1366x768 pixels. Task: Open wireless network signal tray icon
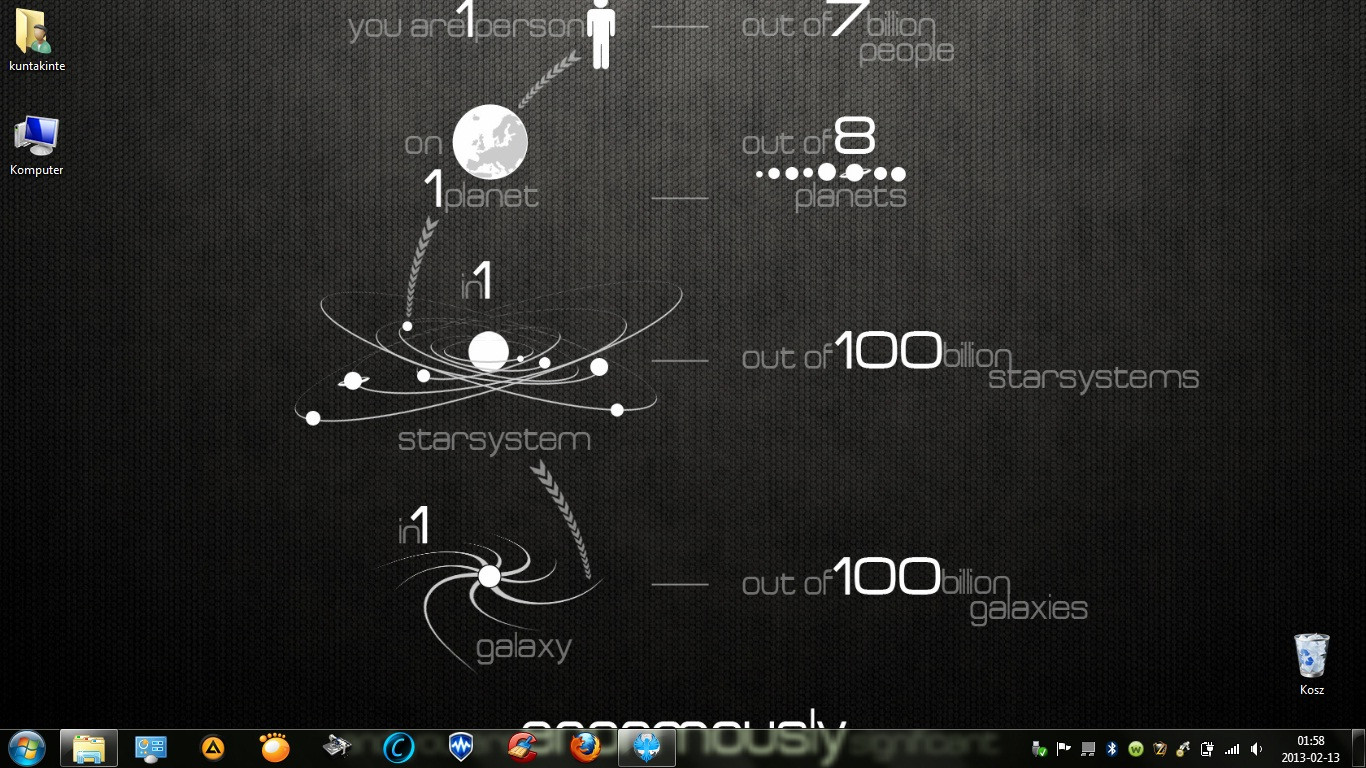point(1232,748)
